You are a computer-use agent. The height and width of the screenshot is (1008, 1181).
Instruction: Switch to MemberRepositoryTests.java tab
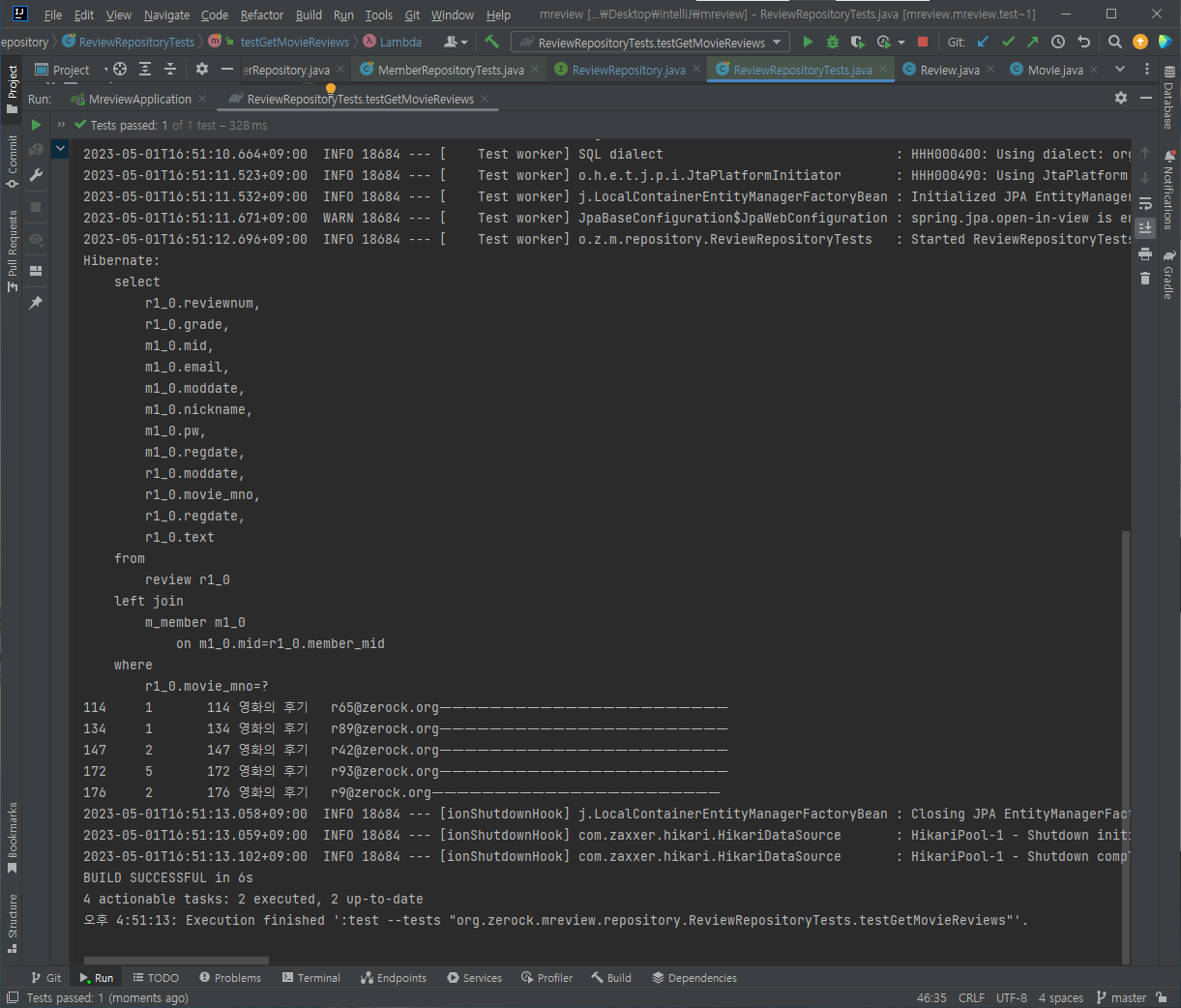point(450,70)
